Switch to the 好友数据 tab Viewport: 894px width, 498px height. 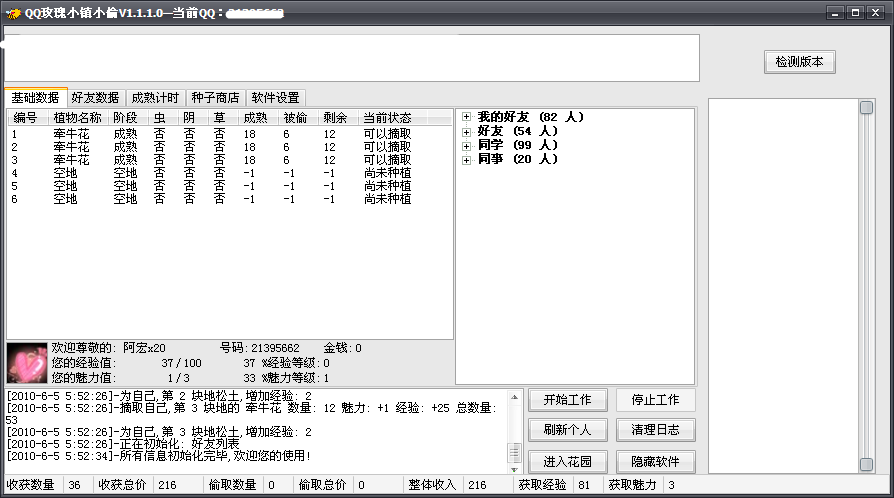point(95,98)
